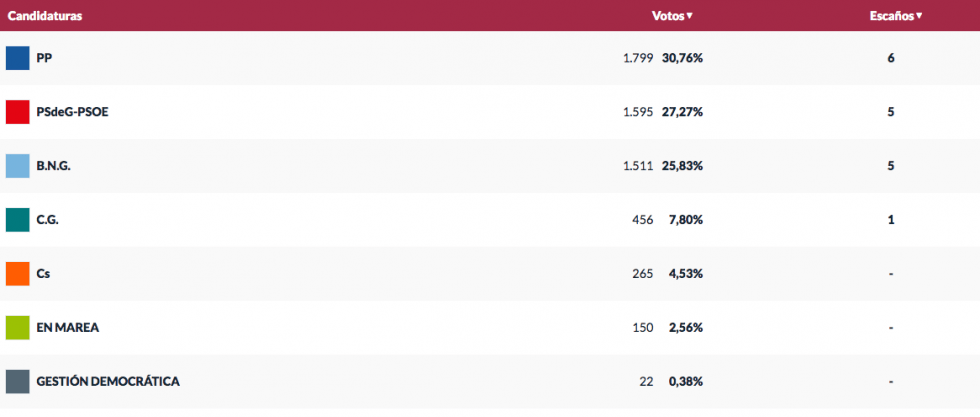980x417 pixels.
Task: Click the Cs orange color square
Action: [x=17, y=274]
